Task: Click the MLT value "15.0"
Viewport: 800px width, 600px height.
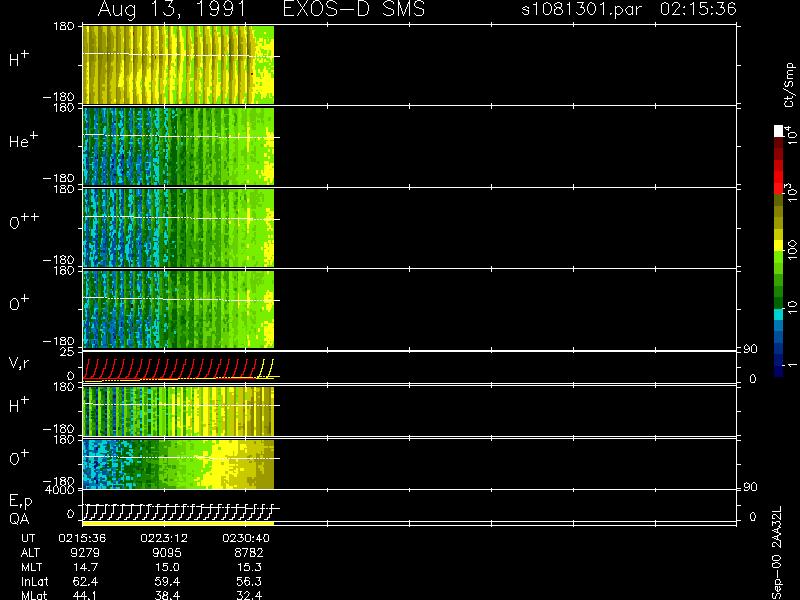Action: tap(167, 567)
